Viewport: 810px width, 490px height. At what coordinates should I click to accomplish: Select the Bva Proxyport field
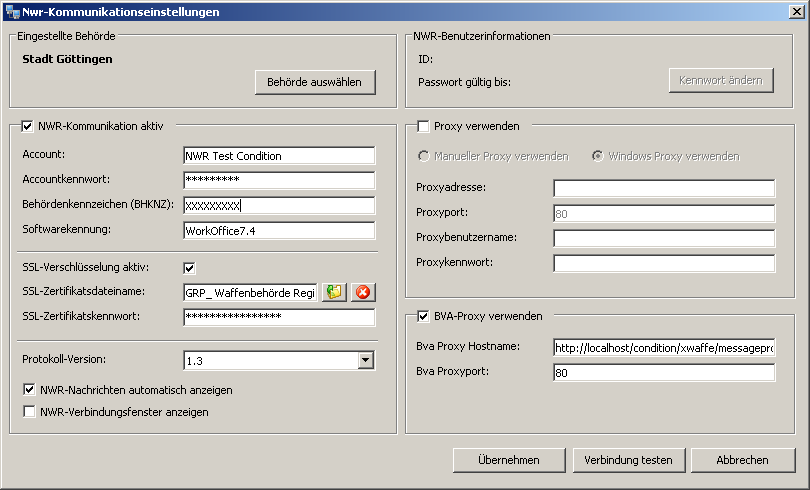[663, 373]
